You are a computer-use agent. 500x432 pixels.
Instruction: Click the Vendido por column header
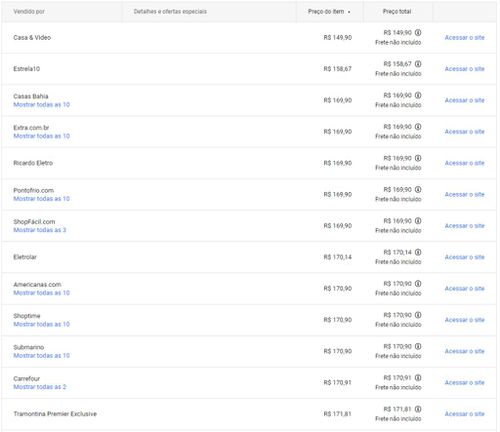(x=29, y=12)
